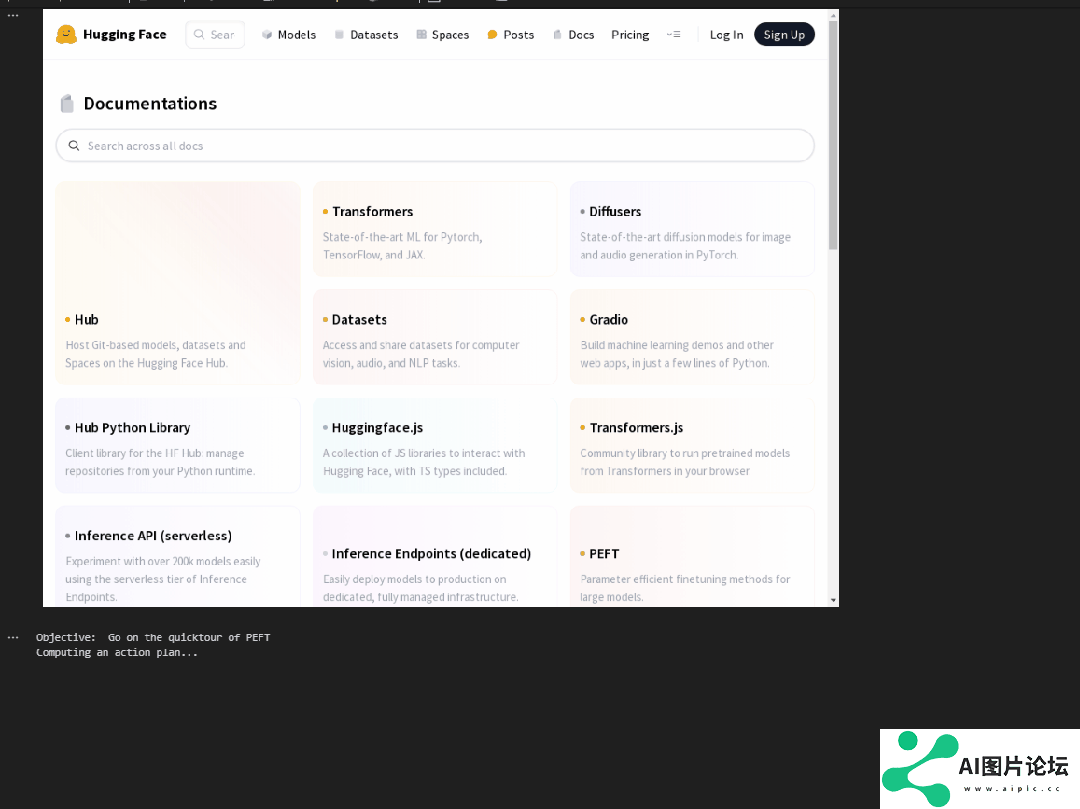Click the 'Documentations' heading text
1080x809 pixels.
[x=150, y=103]
